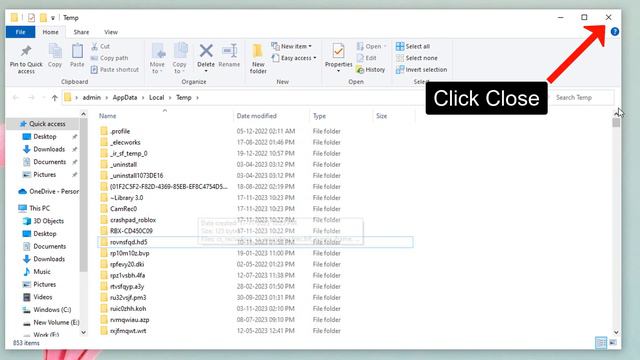Open the File menu tab
The height and width of the screenshot is (360, 640).
pyautogui.click(x=20, y=32)
